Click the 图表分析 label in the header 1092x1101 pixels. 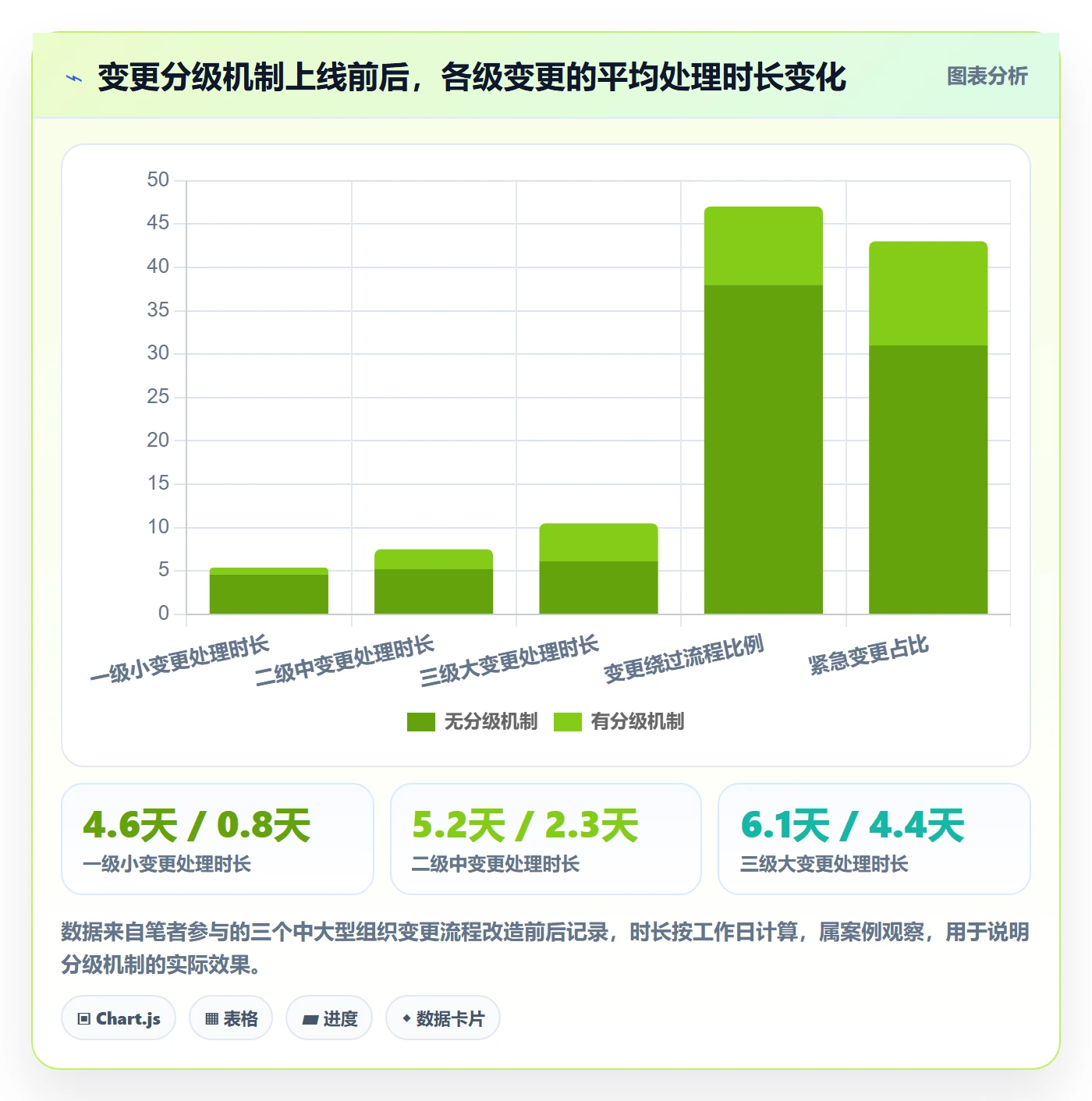tap(987, 76)
